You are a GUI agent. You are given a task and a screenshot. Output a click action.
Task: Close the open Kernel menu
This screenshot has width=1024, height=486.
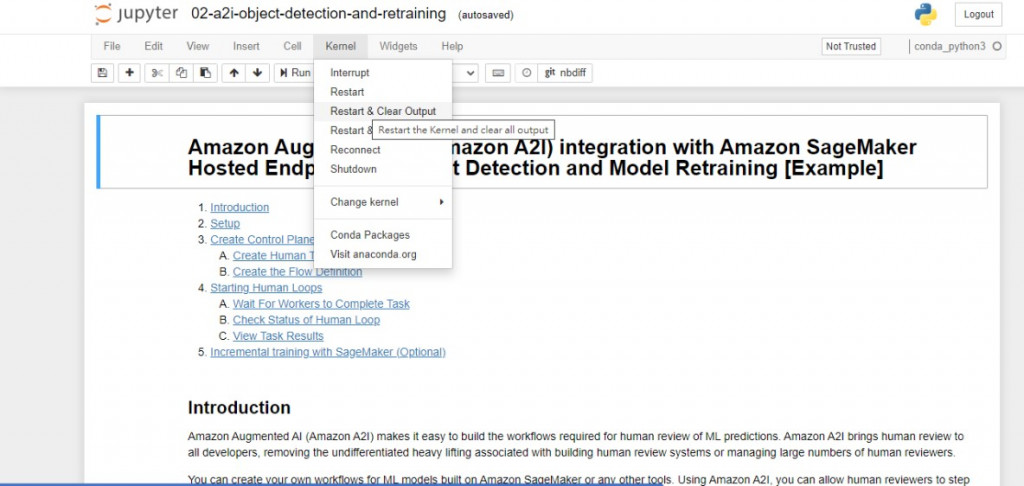pyautogui.click(x=341, y=46)
